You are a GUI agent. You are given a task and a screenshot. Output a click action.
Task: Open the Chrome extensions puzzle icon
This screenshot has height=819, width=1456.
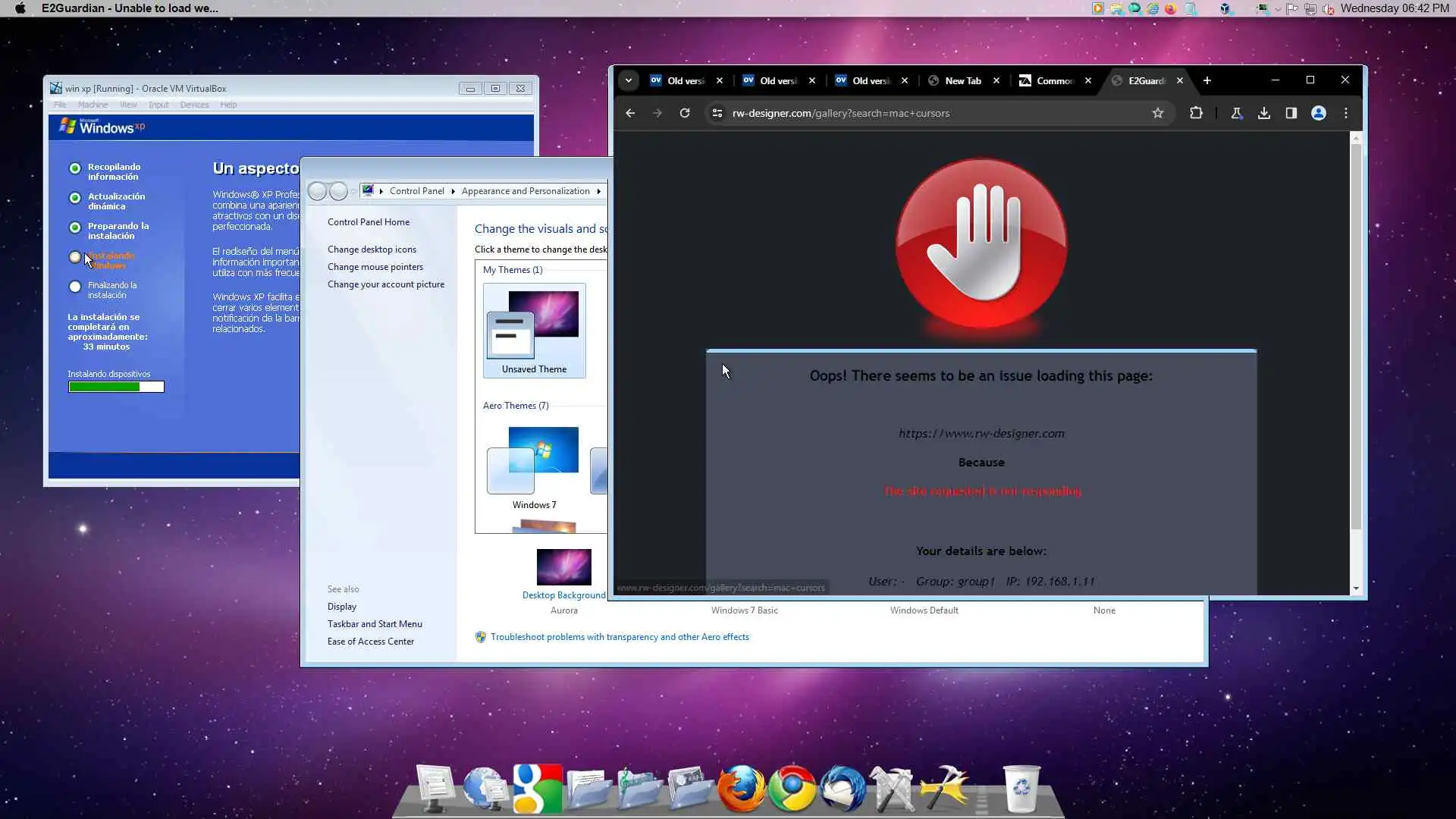(1196, 113)
